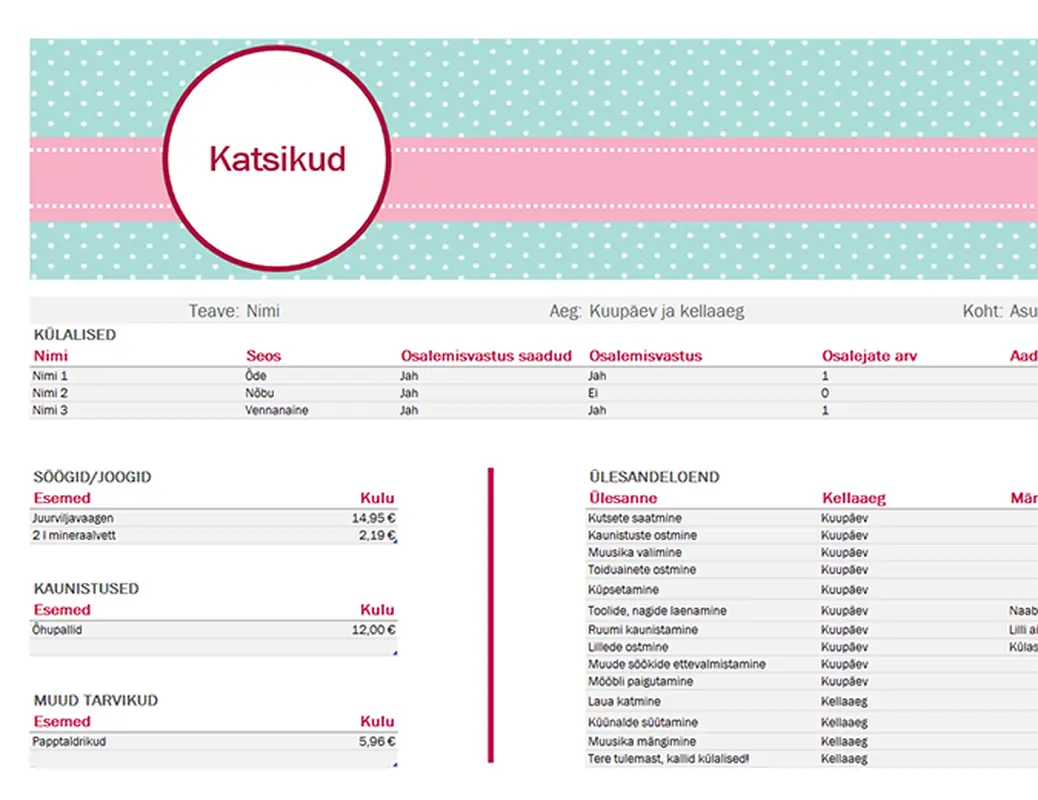1038x800 pixels.
Task: Select the Aeg: label
Action: point(565,311)
